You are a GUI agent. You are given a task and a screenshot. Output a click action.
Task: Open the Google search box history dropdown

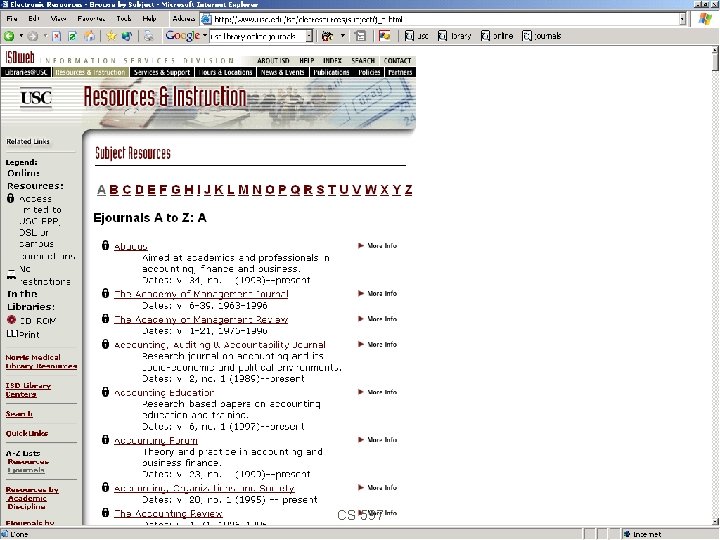coord(309,36)
